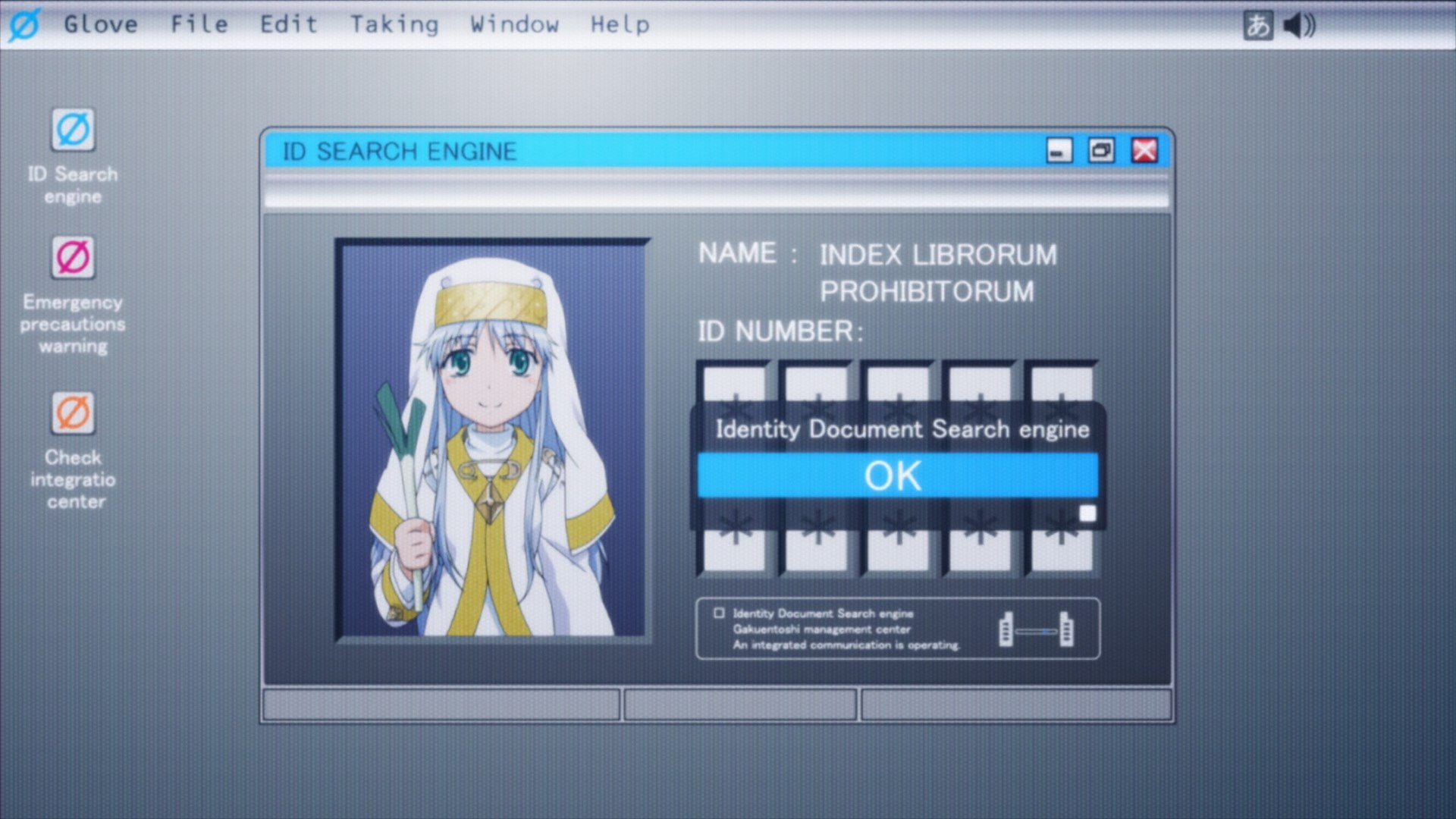Screen dimensions: 1456x819
Task: Click the blue OK button
Action: (897, 475)
